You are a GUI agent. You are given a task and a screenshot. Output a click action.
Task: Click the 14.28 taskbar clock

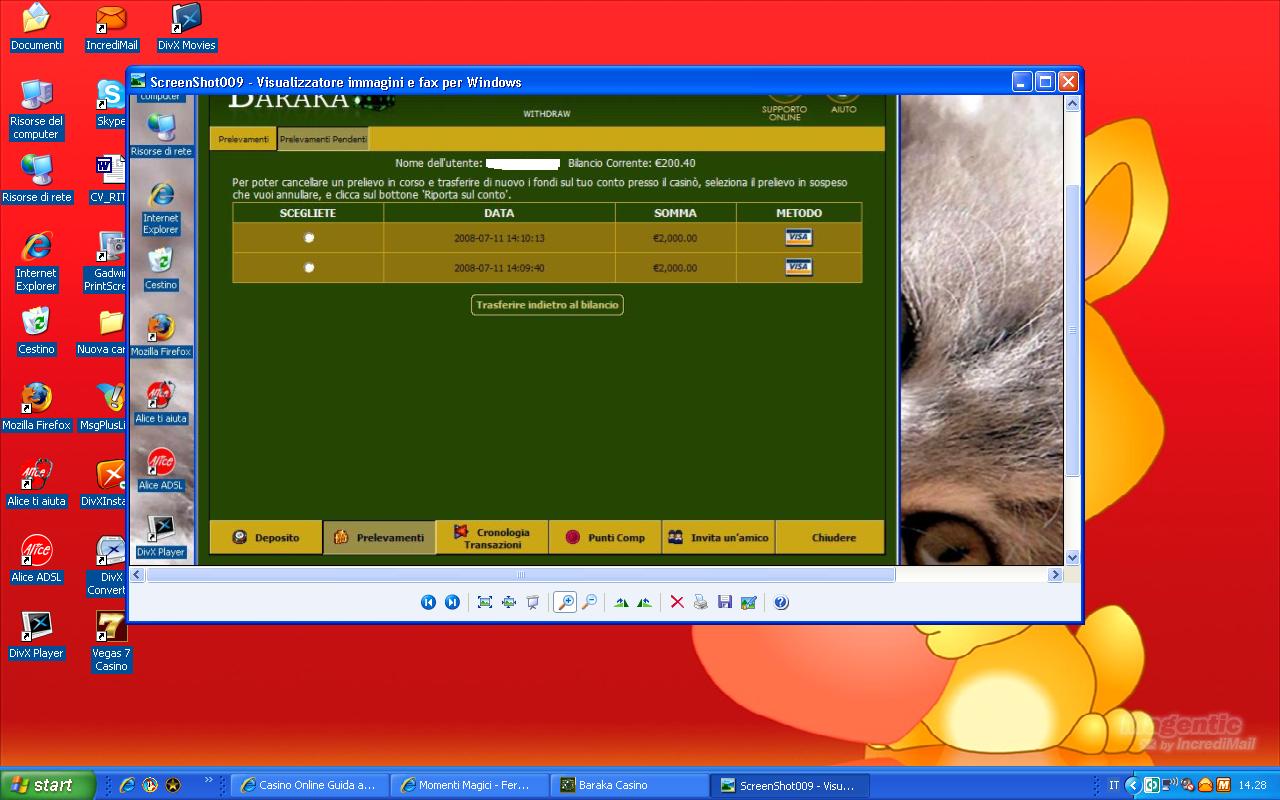tap(1253, 785)
